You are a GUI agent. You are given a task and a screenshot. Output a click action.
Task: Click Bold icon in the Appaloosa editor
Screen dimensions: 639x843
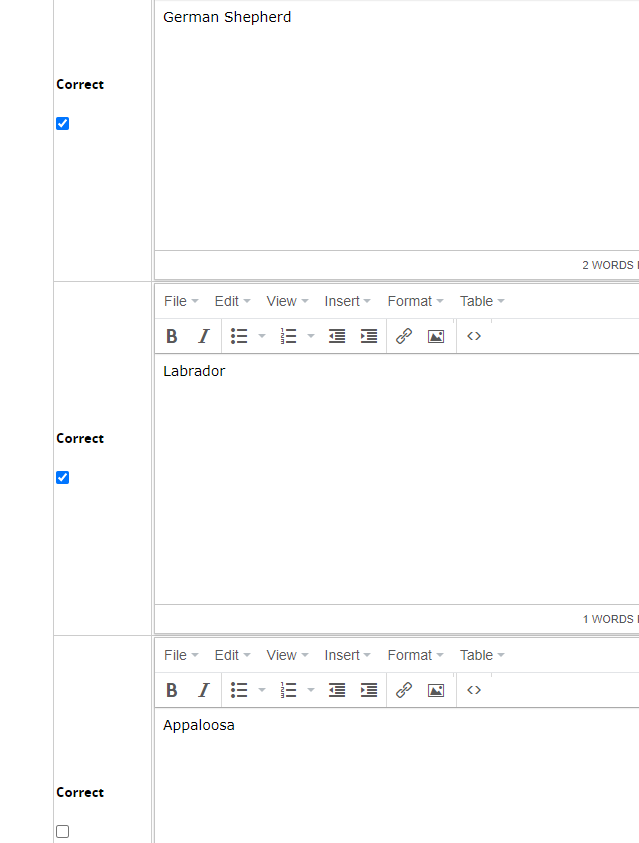(x=172, y=690)
